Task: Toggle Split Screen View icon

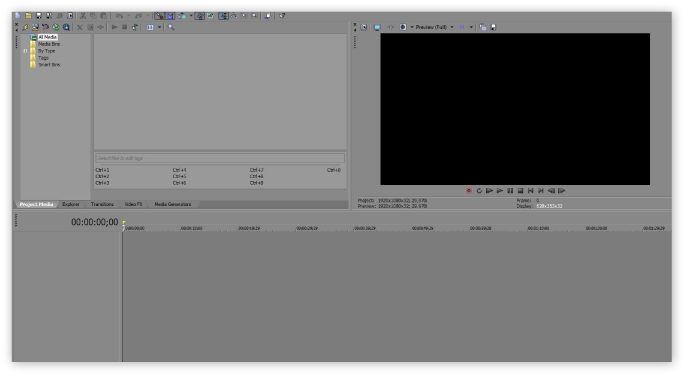Action: coord(403,27)
